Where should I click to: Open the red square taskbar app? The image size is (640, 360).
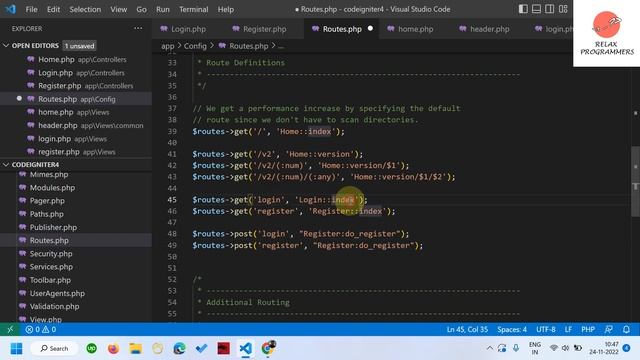(x=223, y=349)
